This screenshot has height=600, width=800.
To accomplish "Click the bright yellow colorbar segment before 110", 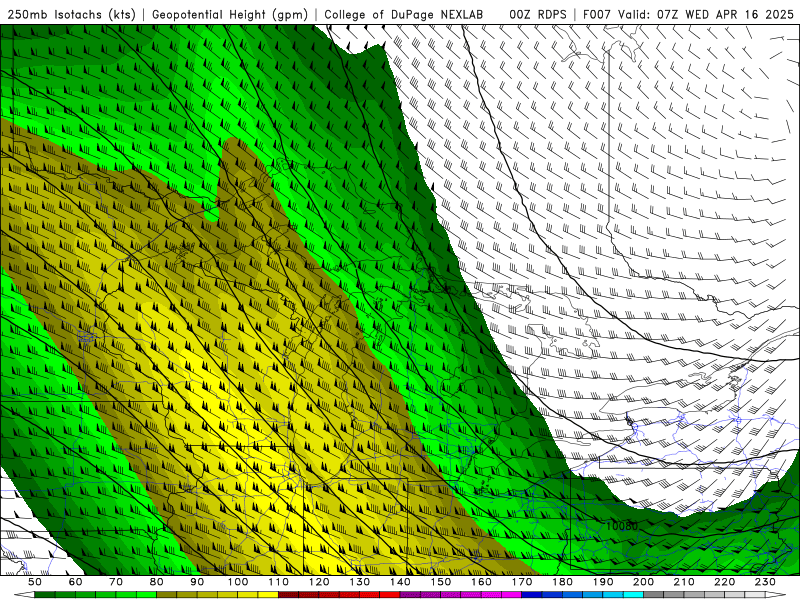I will point(268,595).
